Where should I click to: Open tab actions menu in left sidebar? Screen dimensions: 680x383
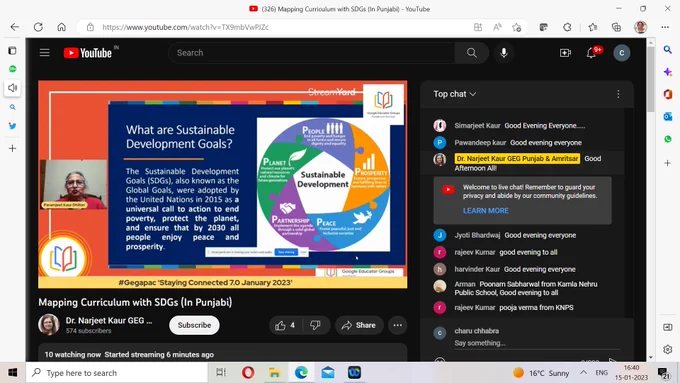13,51
